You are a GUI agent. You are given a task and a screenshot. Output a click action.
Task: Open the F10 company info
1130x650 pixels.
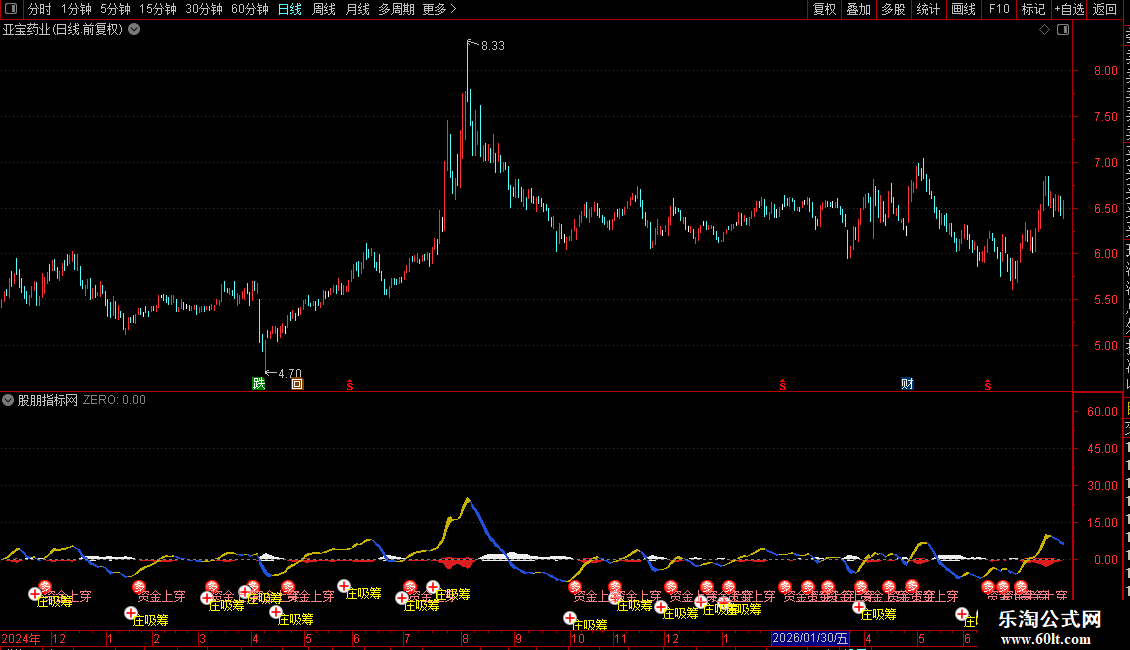[x=999, y=9]
